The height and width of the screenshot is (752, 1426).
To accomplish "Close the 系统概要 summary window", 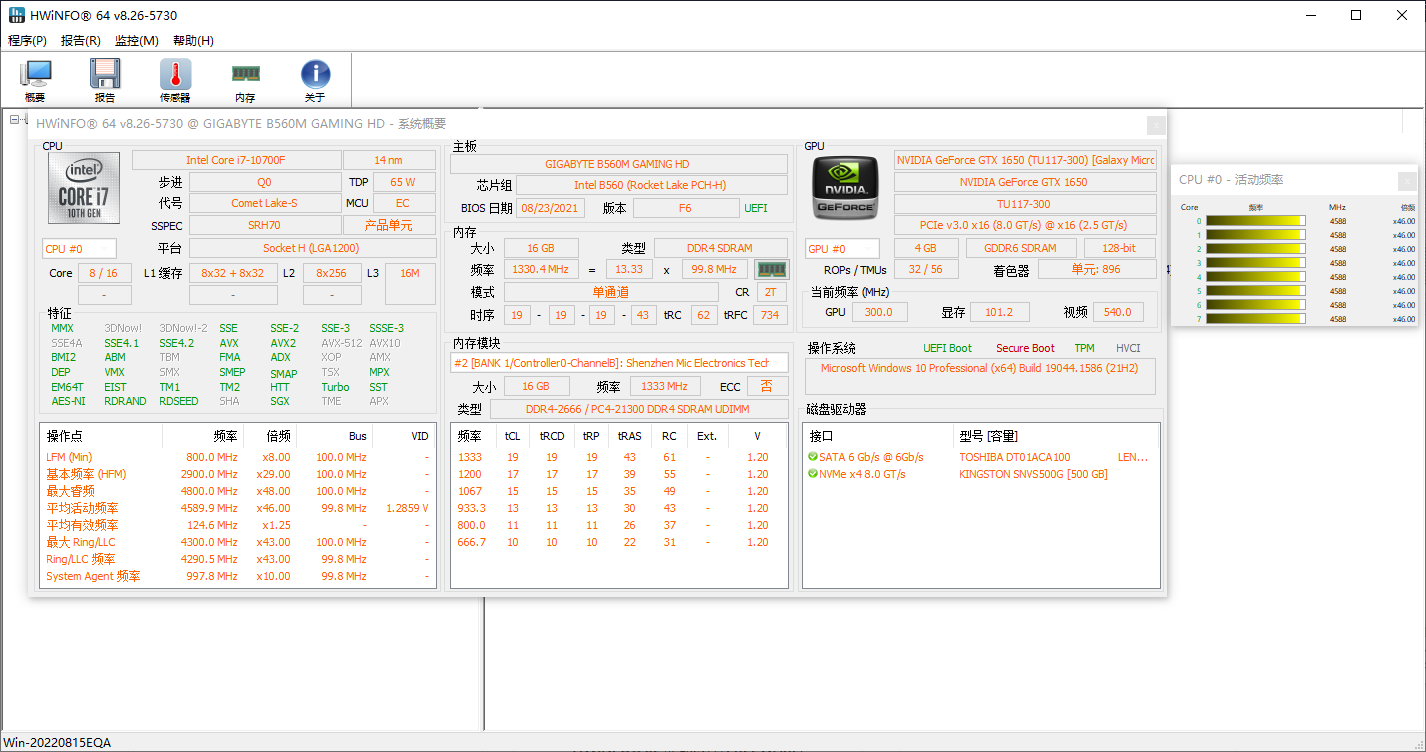I will tap(1156, 124).
